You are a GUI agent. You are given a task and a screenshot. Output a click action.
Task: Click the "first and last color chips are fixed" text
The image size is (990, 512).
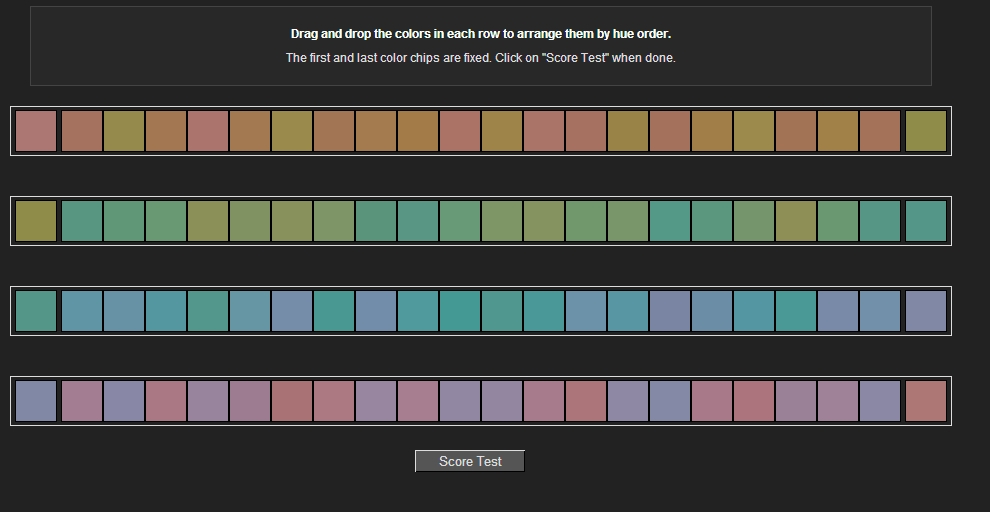pos(481,58)
